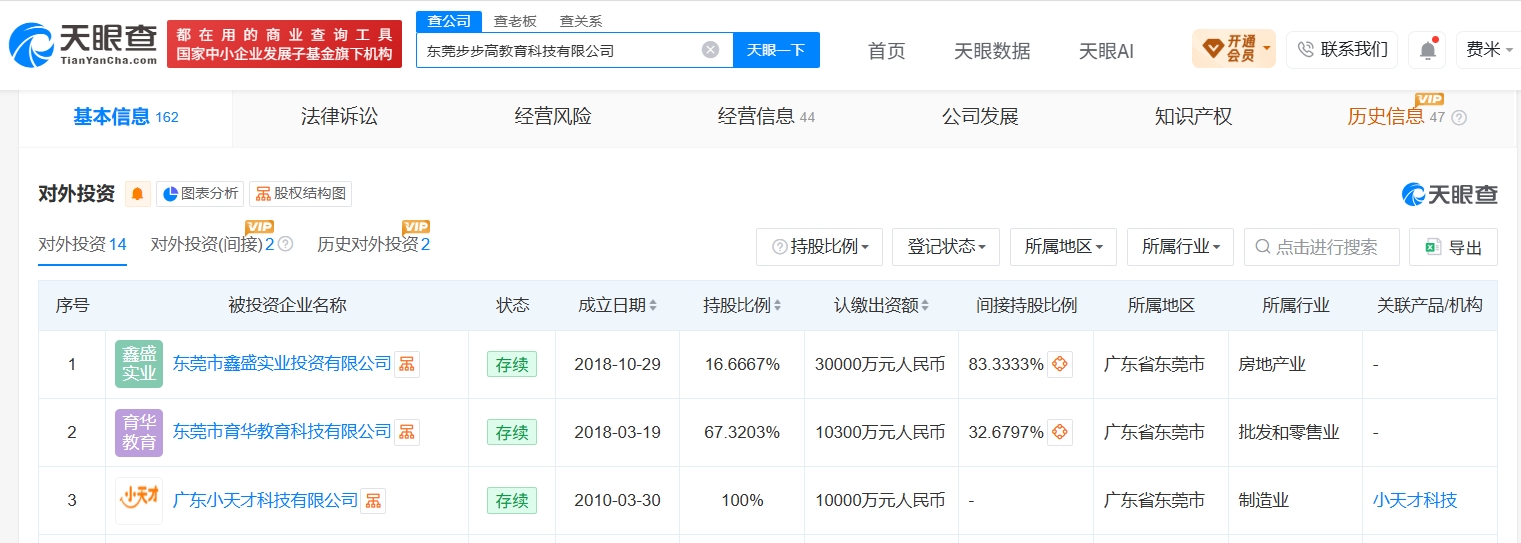The image size is (1521, 543).
Task: Switch to the 法律诉讼 tab
Action: [x=340, y=117]
